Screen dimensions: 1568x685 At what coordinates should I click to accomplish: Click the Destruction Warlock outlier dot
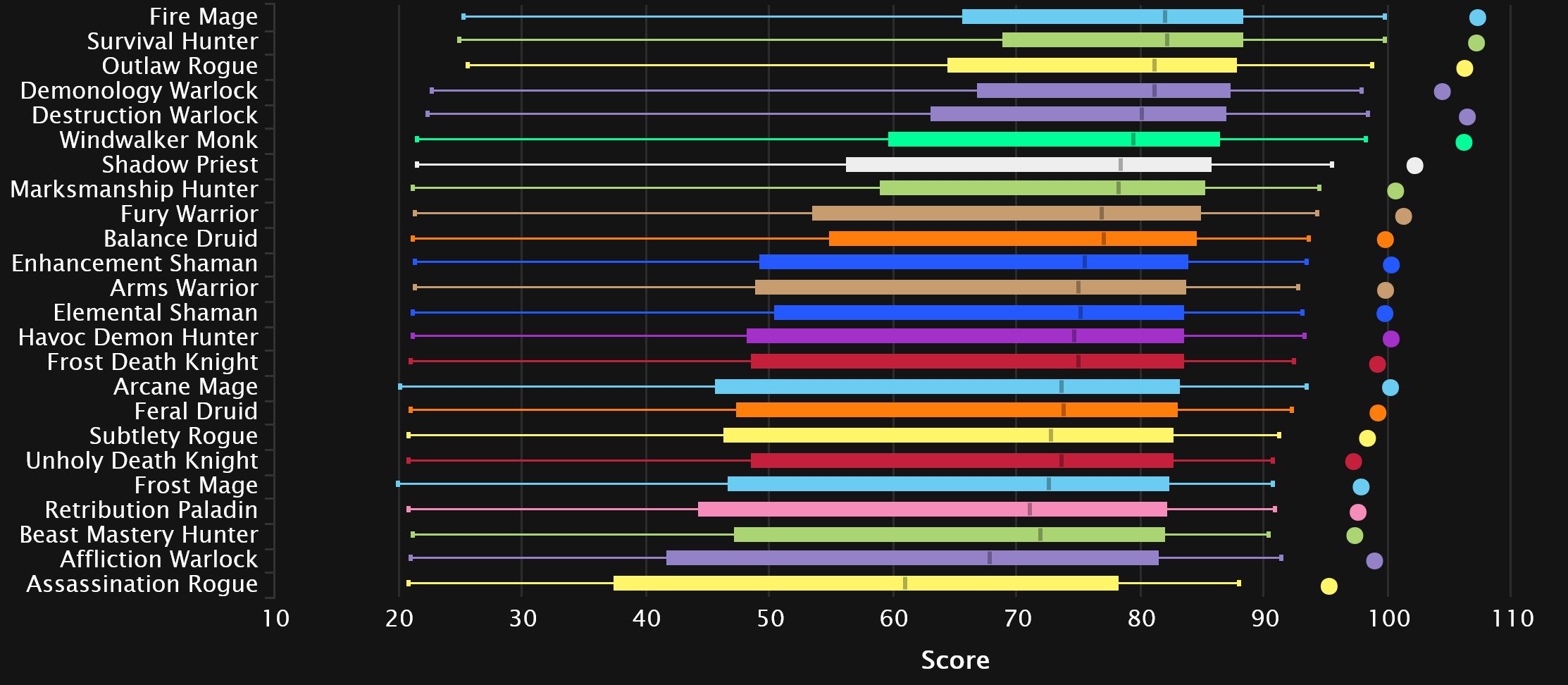1467,117
